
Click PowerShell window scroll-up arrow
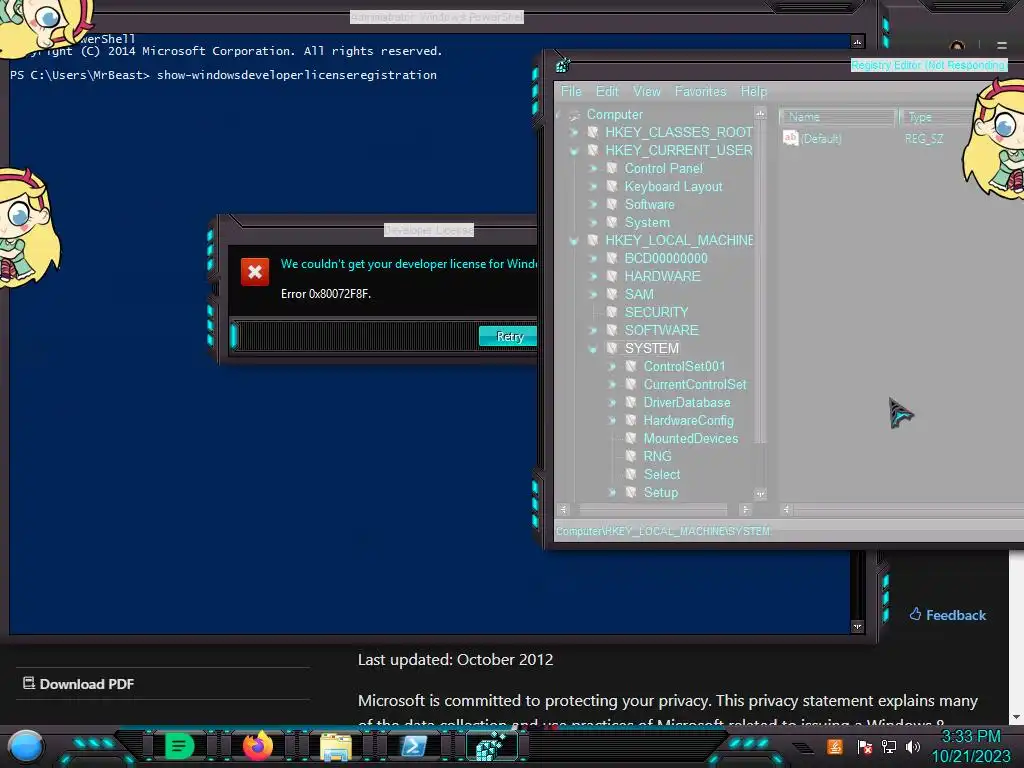point(857,42)
